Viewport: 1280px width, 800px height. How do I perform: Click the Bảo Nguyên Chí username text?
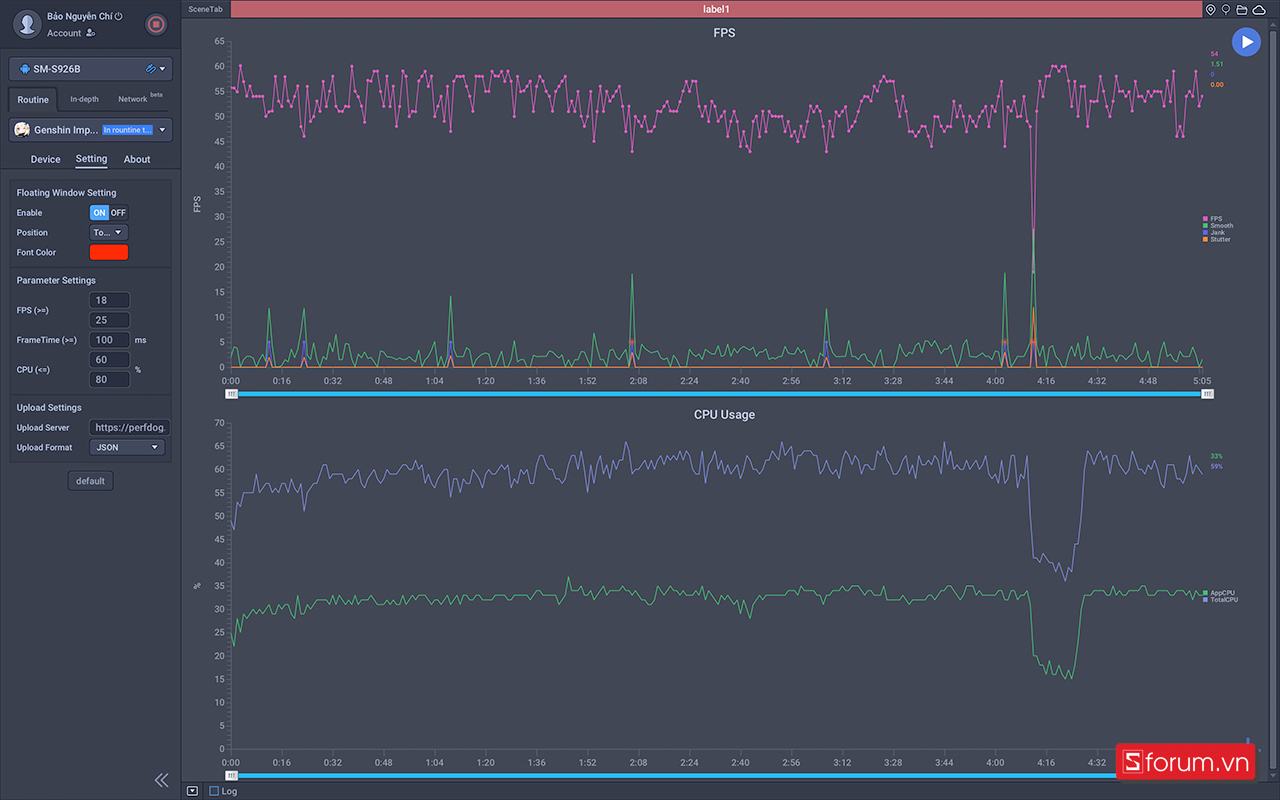pyautogui.click(x=79, y=16)
